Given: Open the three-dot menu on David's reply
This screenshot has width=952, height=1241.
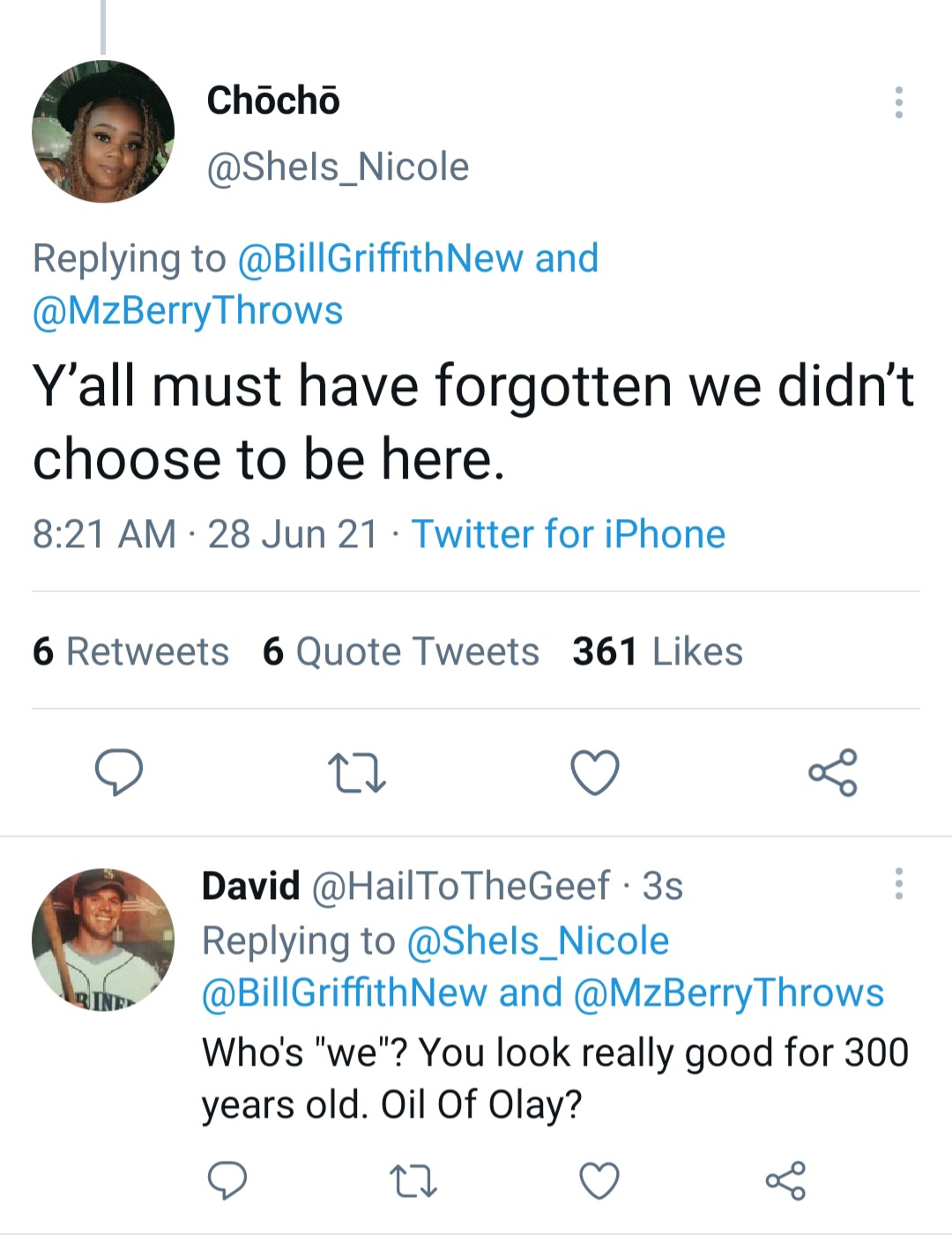Looking at the screenshot, I should (898, 883).
